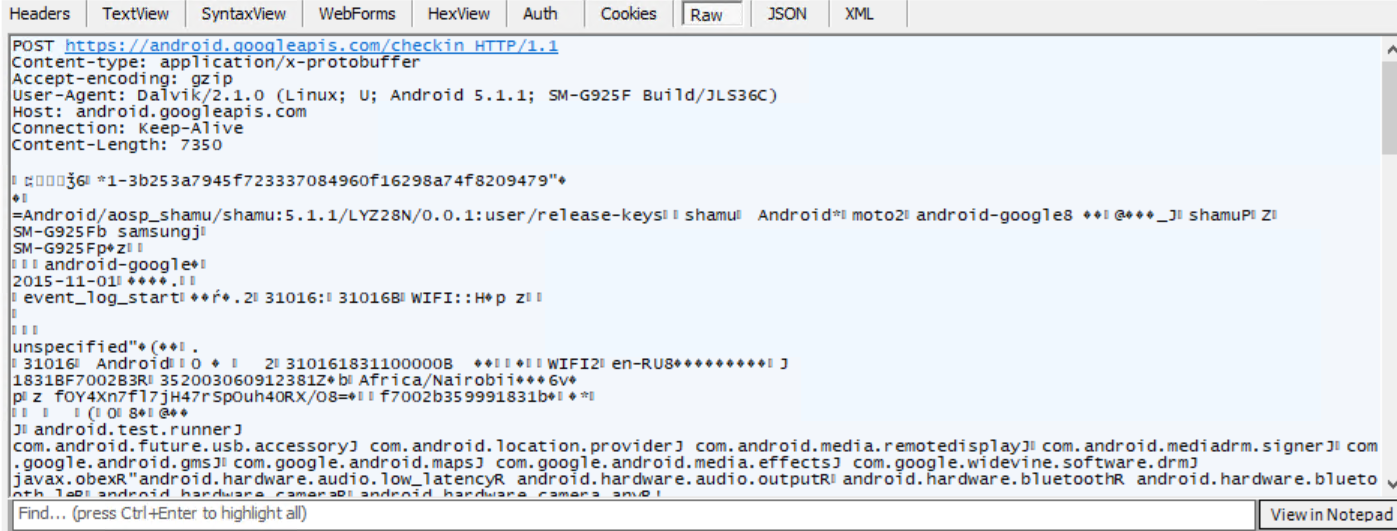Image resolution: width=1397 pixels, height=531 pixels.
Task: Click the View in Notepad button
Action: pos(1330,515)
